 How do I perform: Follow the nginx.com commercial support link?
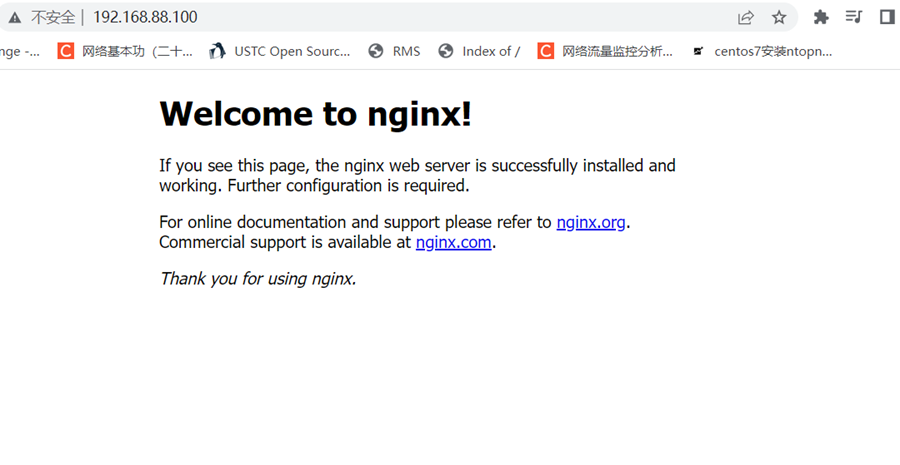pyautogui.click(x=453, y=242)
